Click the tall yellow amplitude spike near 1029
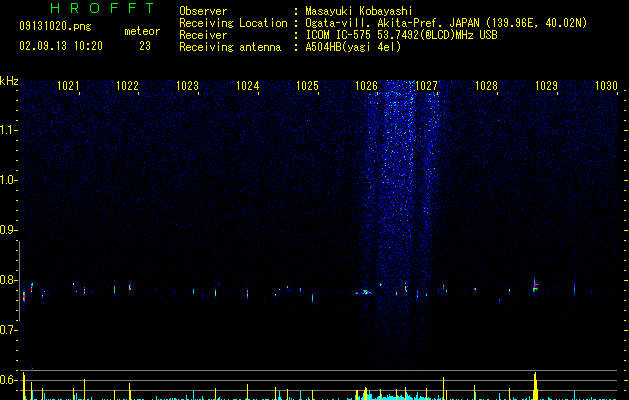This screenshot has height=400, width=629. coord(535,386)
